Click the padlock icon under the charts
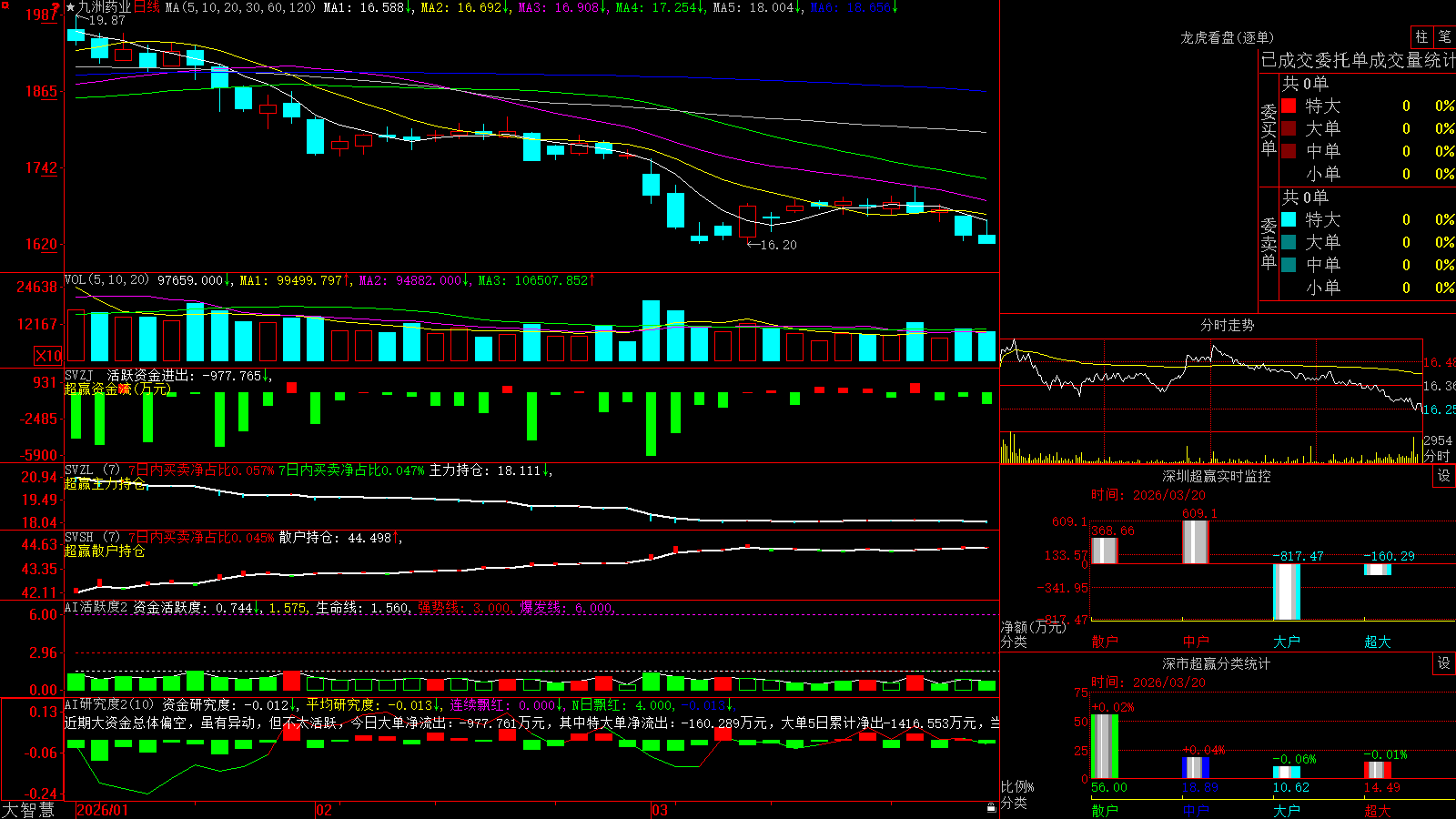Viewport: 1456px width, 819px height. point(992,807)
